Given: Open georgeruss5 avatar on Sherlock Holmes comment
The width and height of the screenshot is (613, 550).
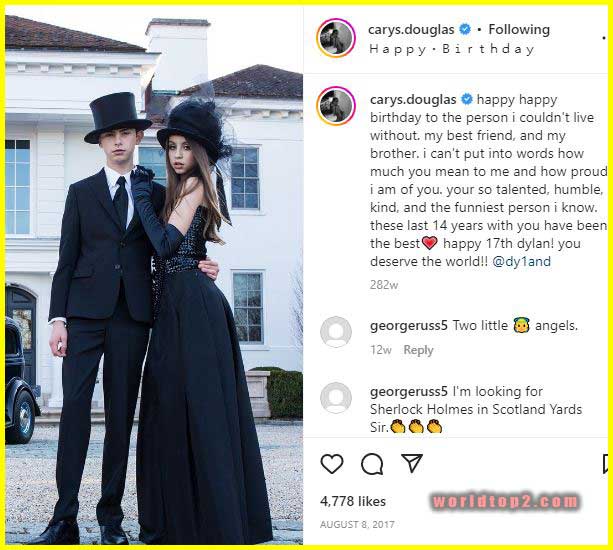Looking at the screenshot, I should [x=336, y=398].
